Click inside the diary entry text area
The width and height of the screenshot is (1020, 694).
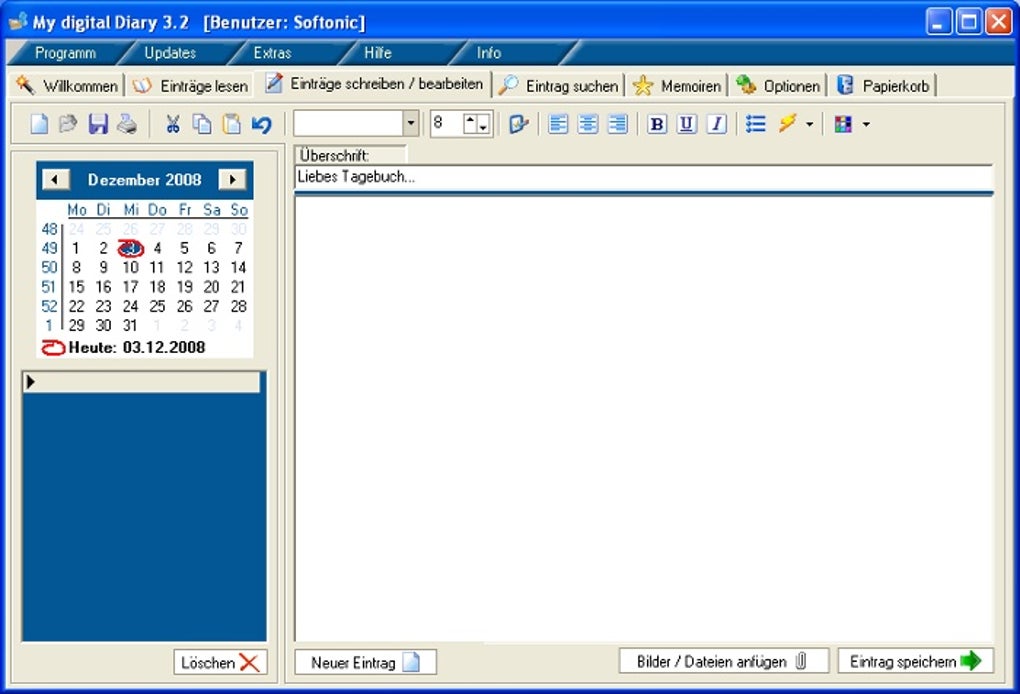pos(643,418)
